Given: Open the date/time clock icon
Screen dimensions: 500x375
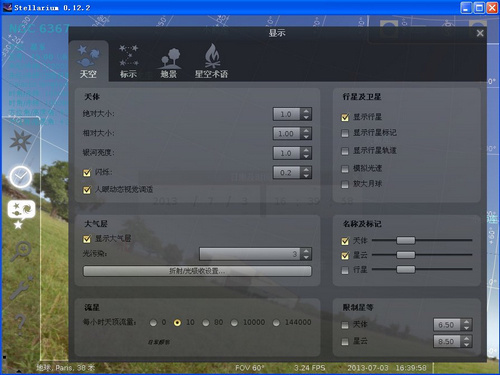Looking at the screenshot, I should point(21,177).
